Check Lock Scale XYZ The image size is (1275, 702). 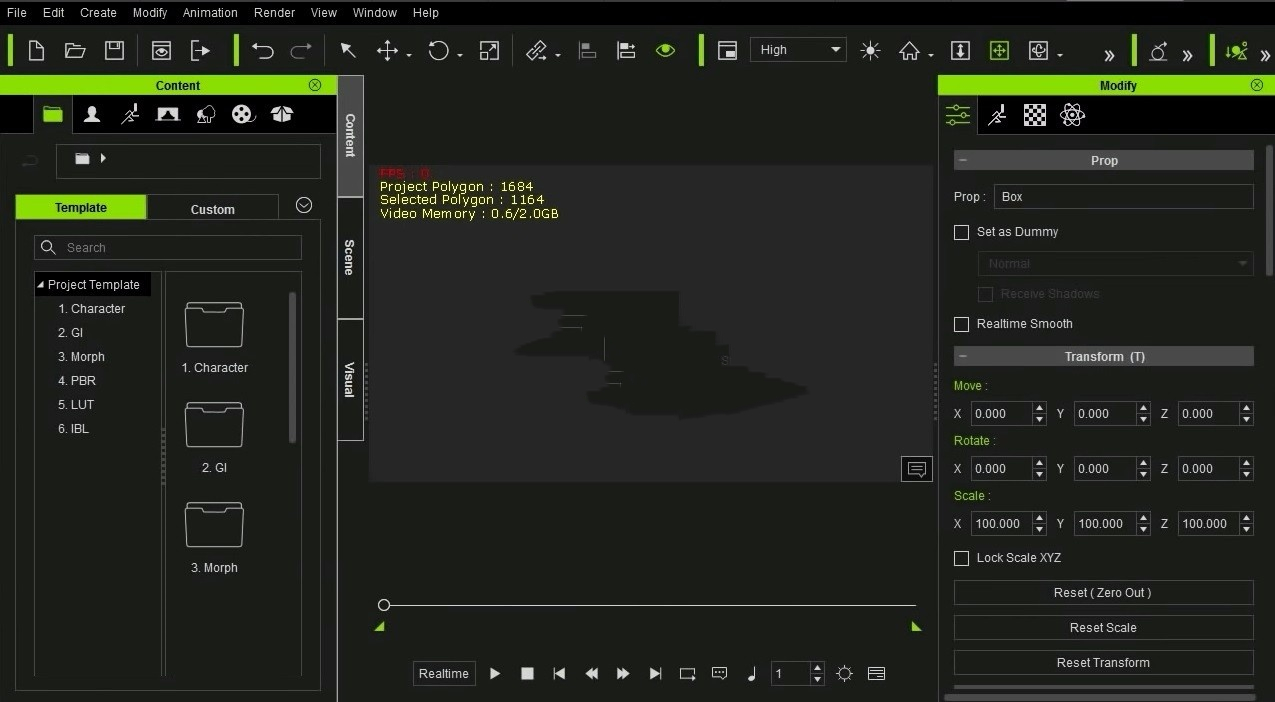961,558
